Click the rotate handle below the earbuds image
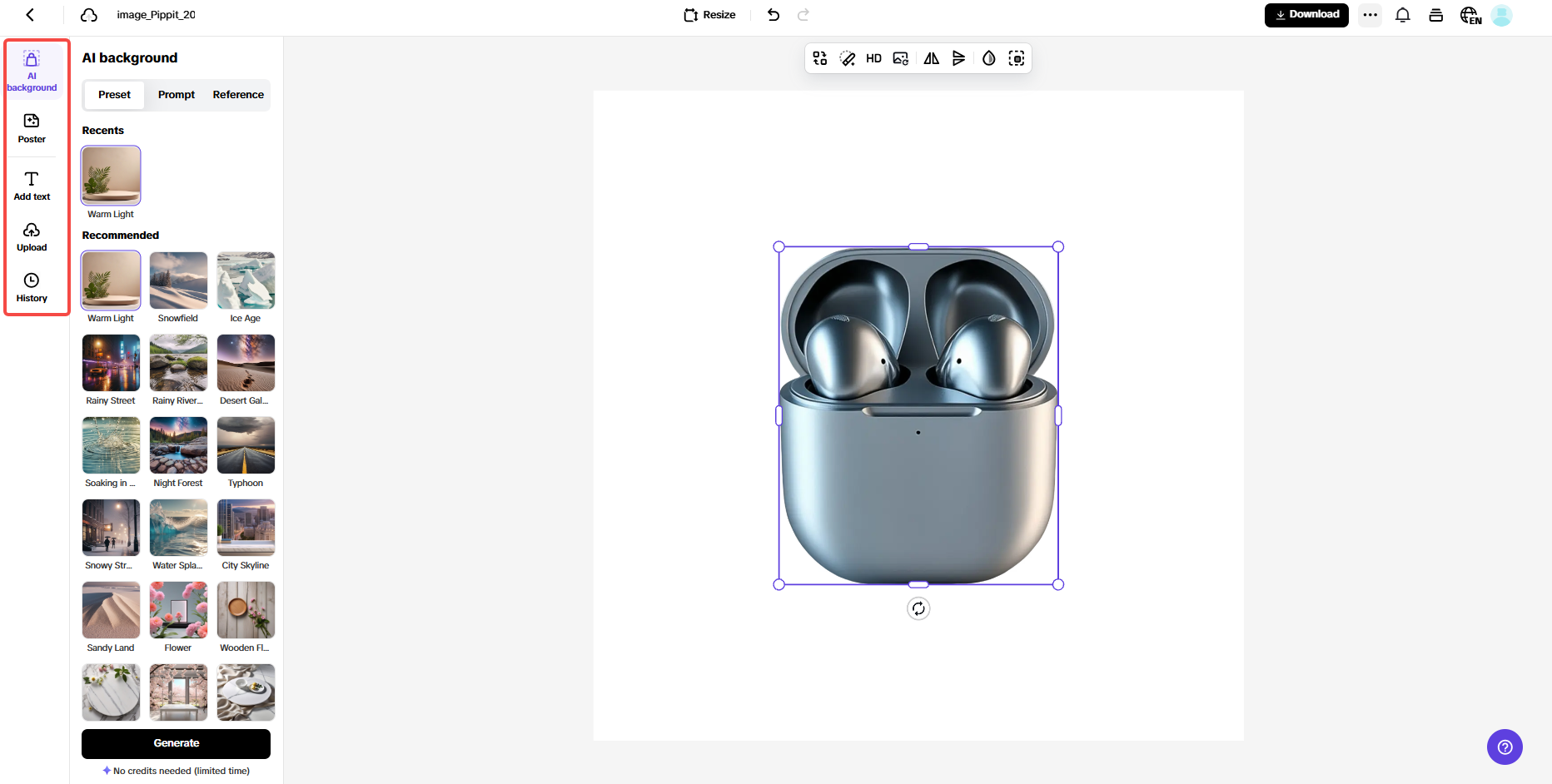 point(918,608)
